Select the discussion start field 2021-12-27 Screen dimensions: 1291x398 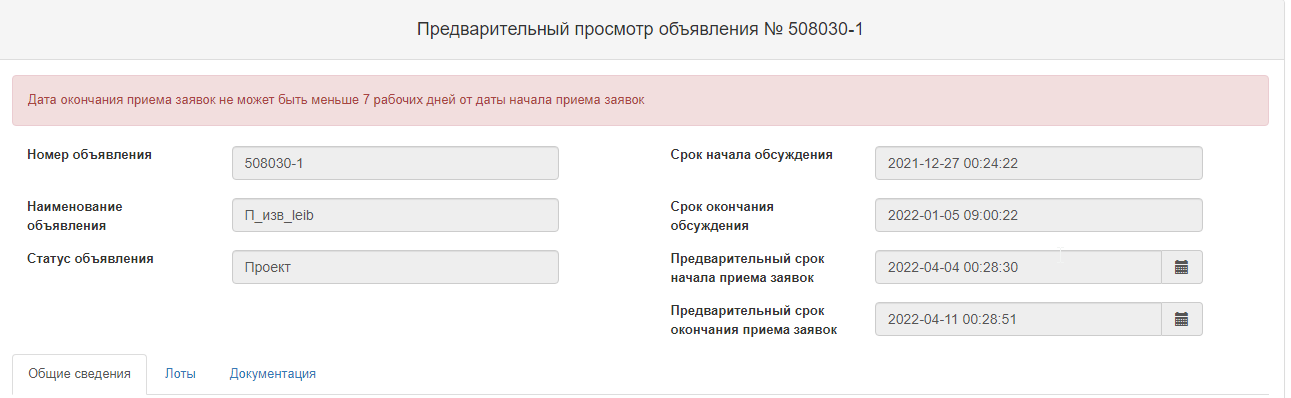(1038, 163)
